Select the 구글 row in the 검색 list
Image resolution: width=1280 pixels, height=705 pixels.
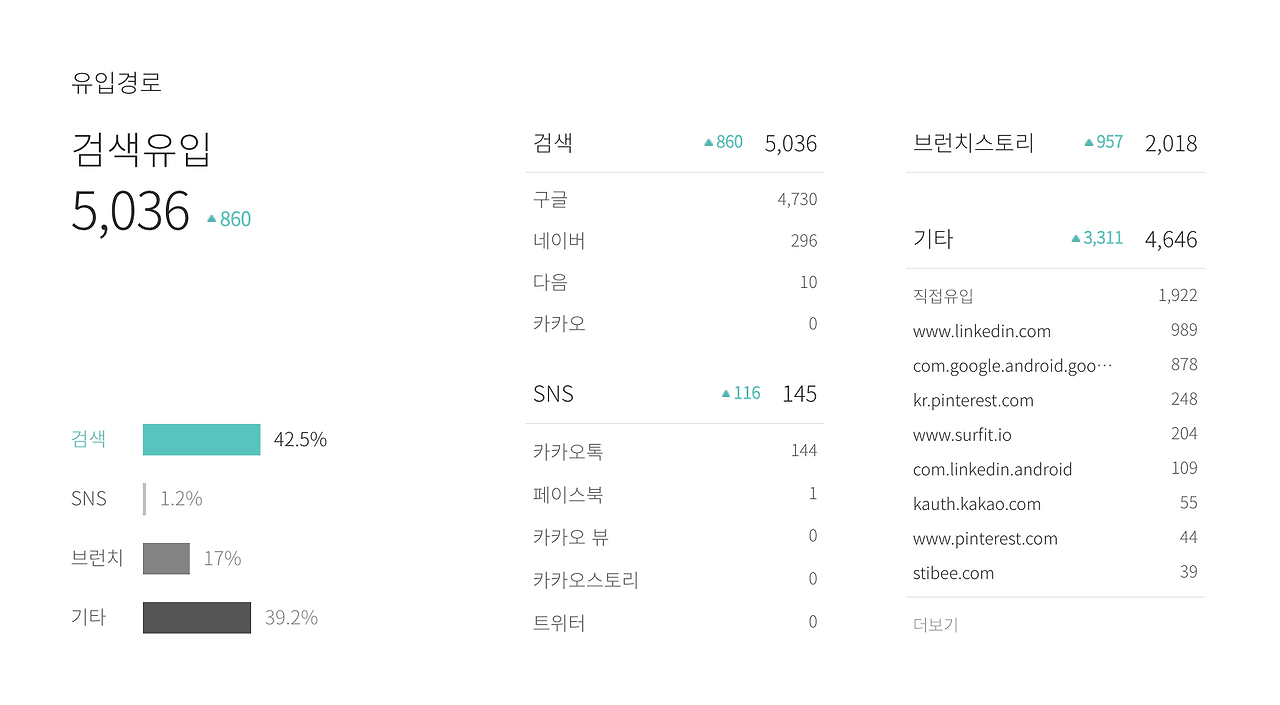[x=553, y=198]
